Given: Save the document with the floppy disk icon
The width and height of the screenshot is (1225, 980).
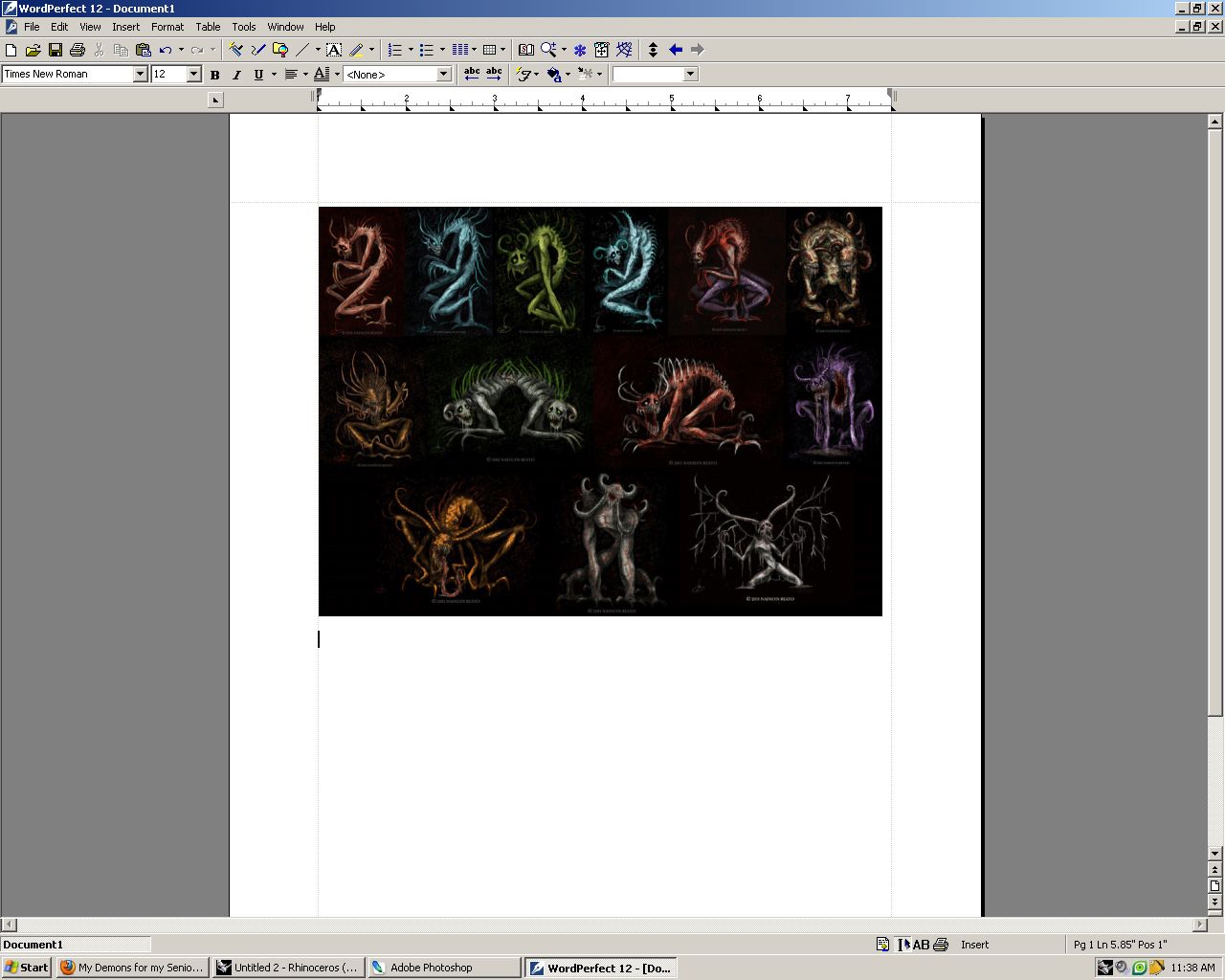Looking at the screenshot, I should (55, 50).
